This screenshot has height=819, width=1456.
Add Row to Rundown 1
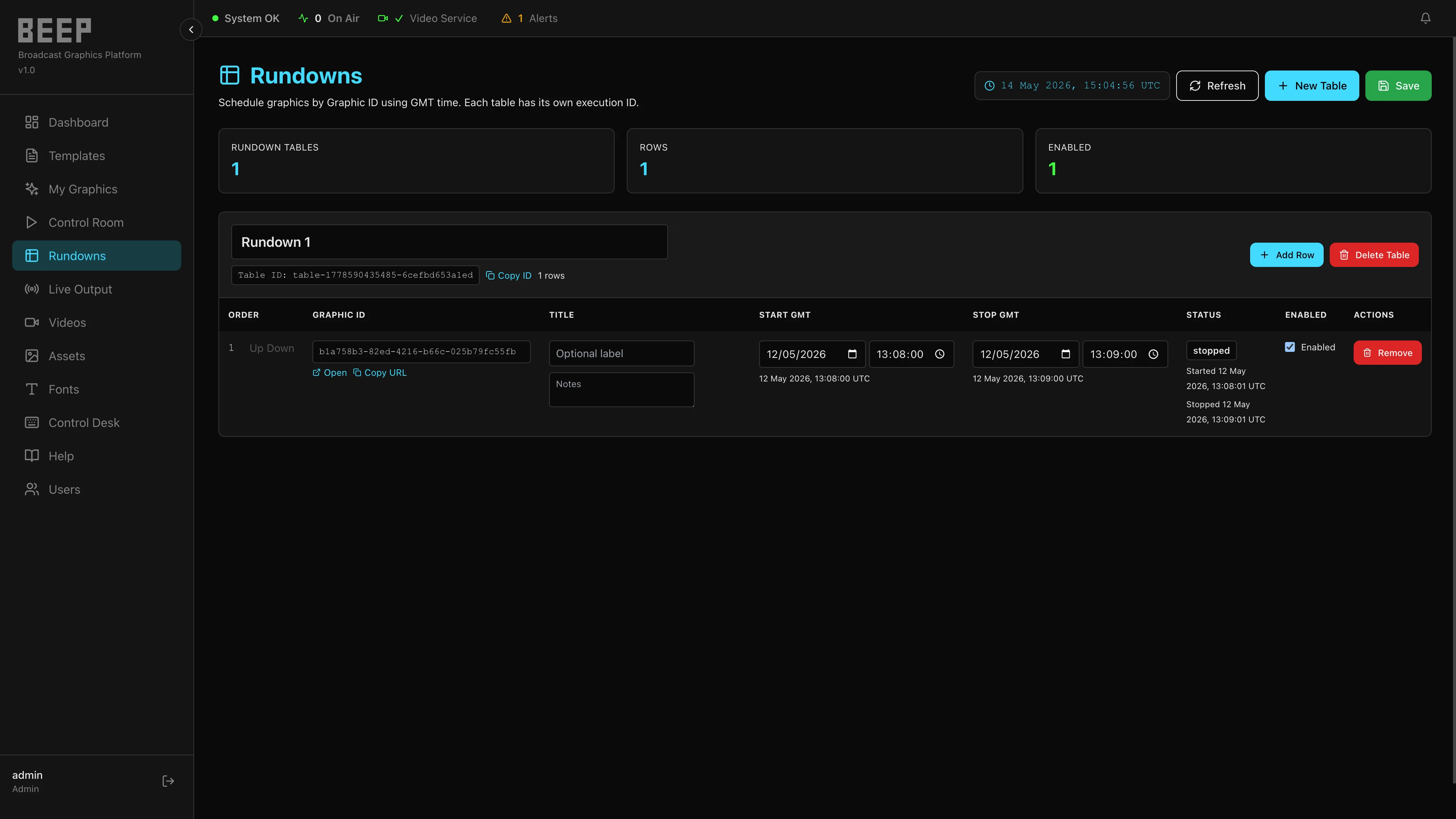click(x=1287, y=255)
